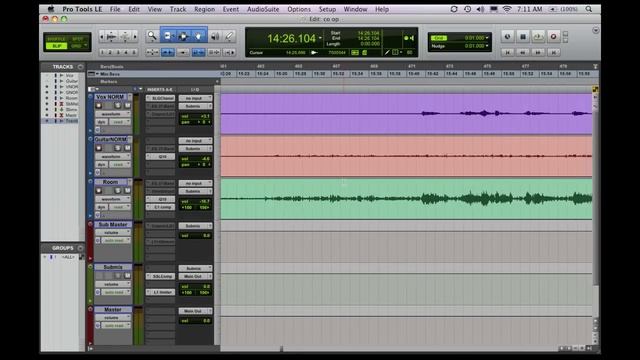Open the Setup menu
640x360 pixels.
tap(327, 9)
